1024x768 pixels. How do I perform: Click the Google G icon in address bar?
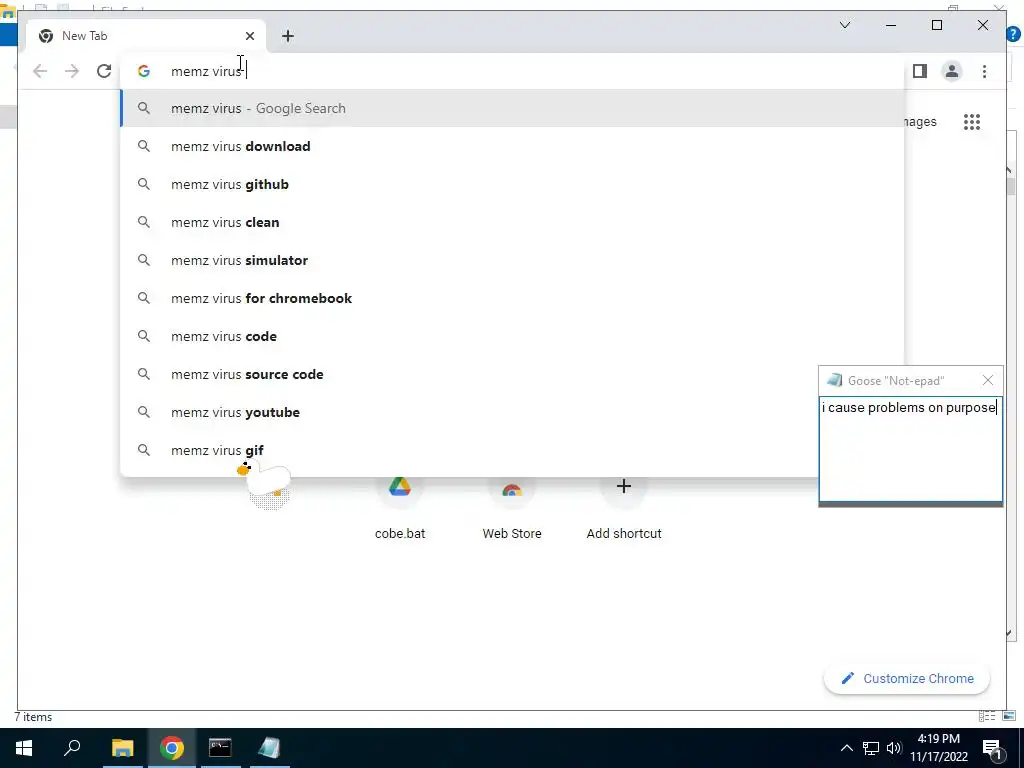[144, 71]
